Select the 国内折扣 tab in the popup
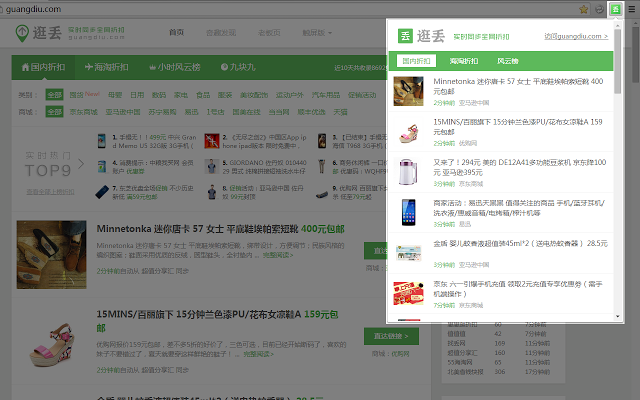Image resolution: width=640 pixels, height=400 pixels. [416, 61]
